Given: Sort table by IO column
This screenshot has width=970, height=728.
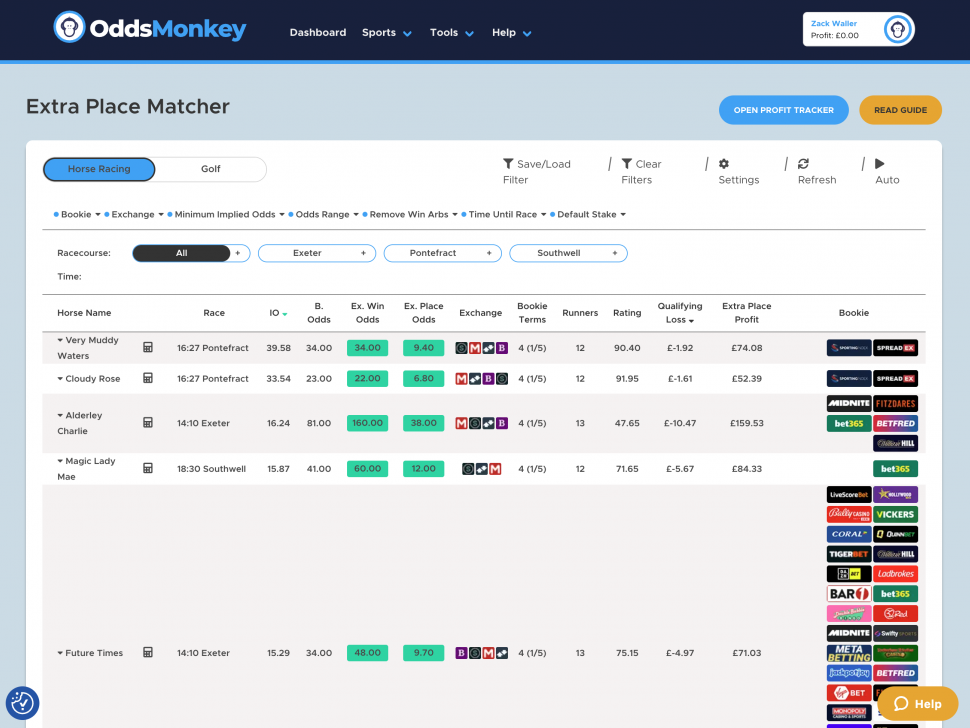Looking at the screenshot, I should click(x=278, y=313).
